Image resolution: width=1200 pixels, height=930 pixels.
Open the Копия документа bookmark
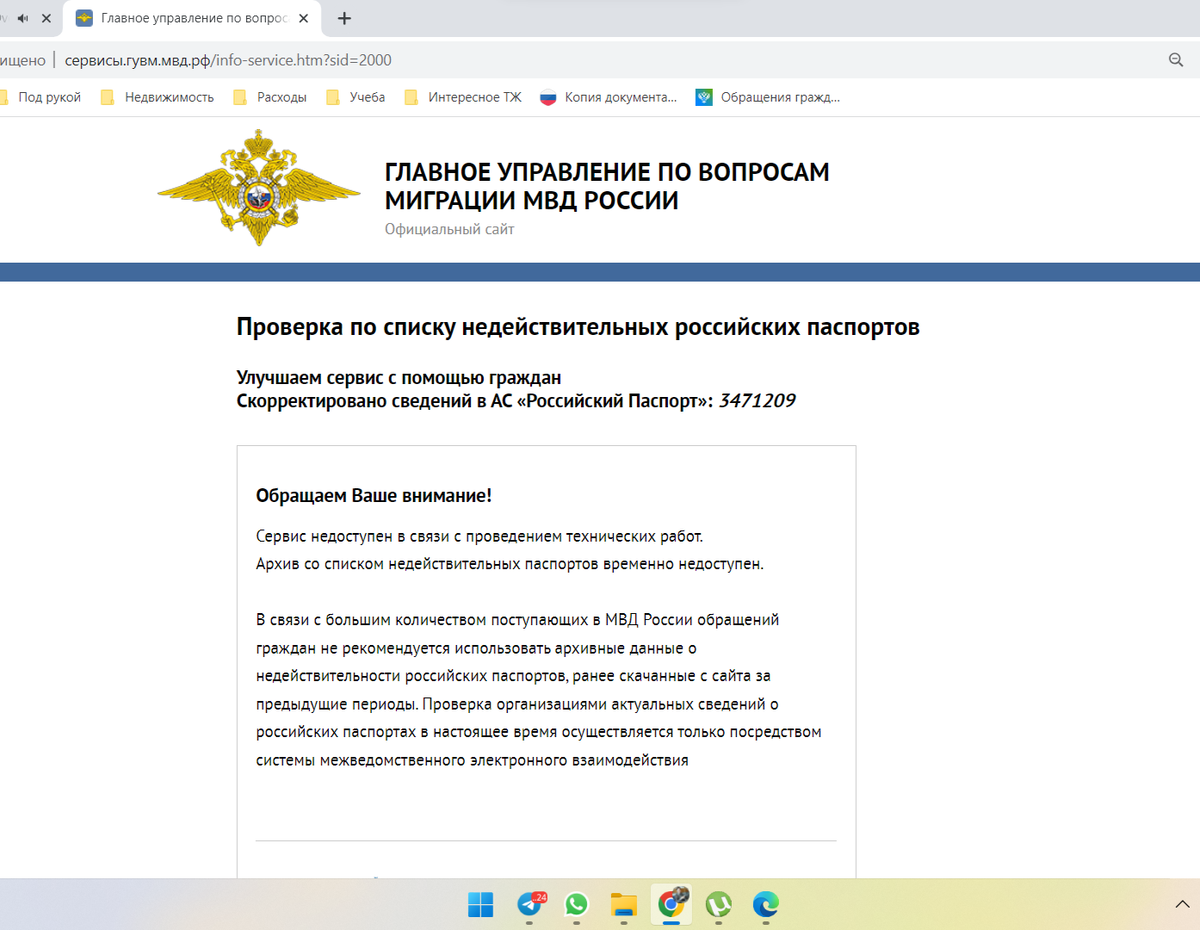point(609,97)
